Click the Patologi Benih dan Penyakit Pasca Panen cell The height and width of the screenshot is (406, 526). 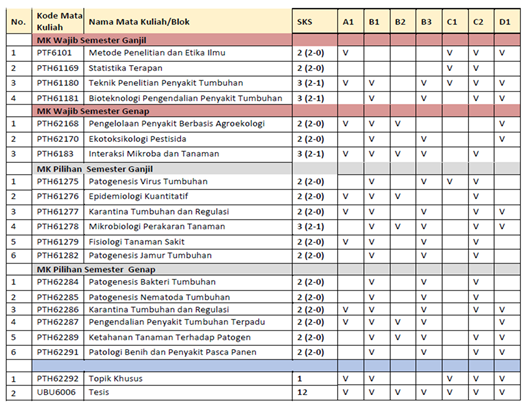tap(188, 352)
